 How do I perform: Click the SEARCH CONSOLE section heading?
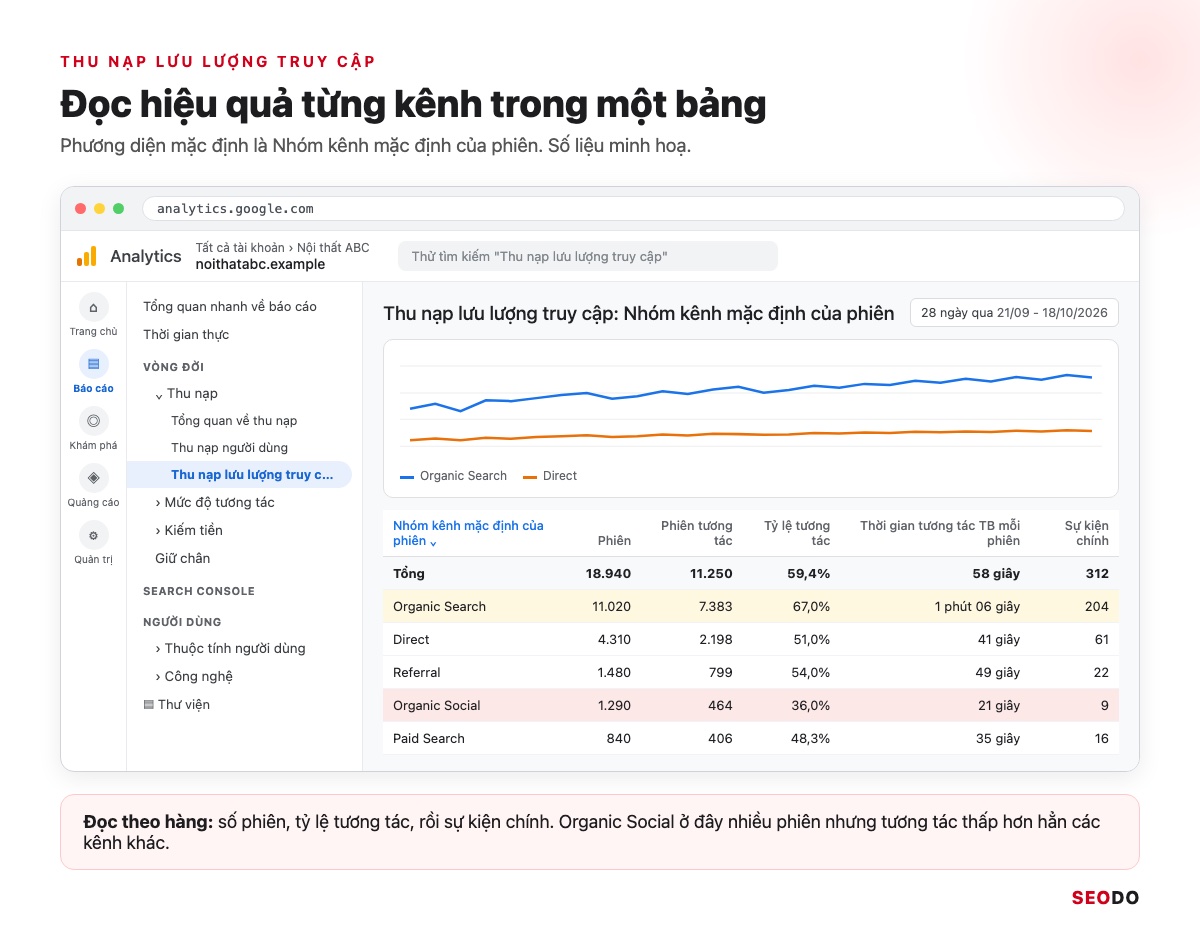coord(199,591)
